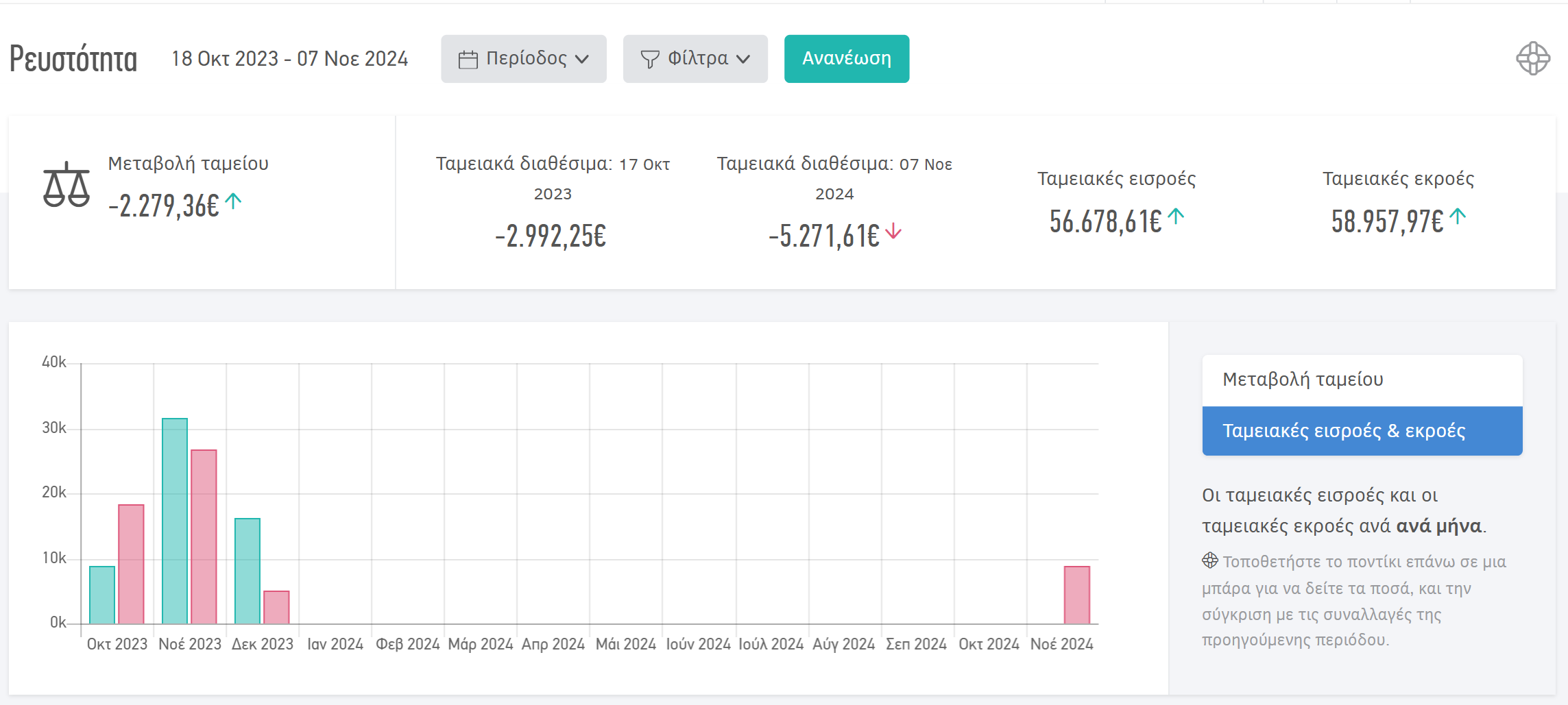Click the pink outflows bar for Νοέ 2023
Viewport: 1568px width, 705px height.
pyautogui.click(x=204, y=536)
